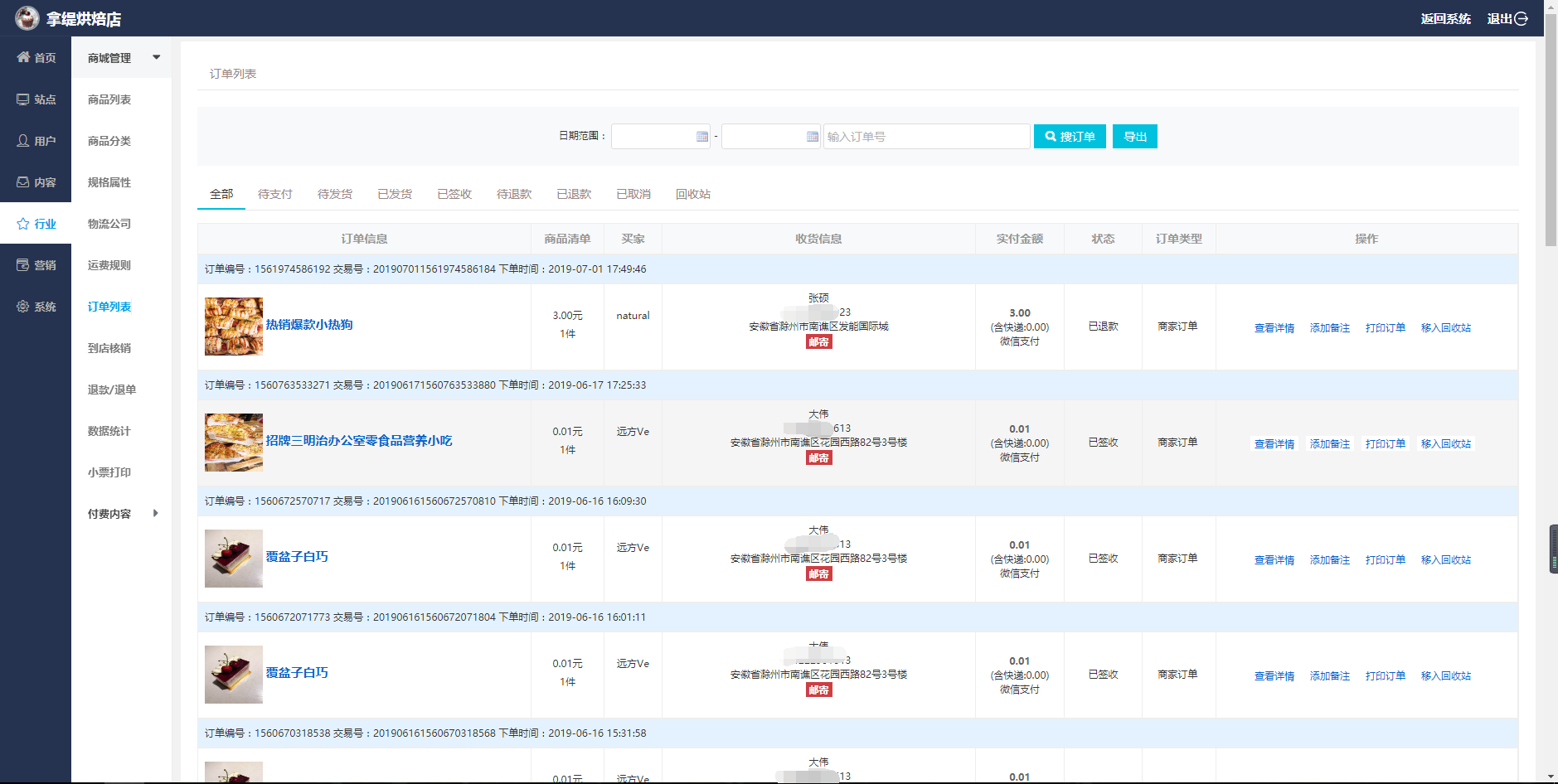This screenshot has height=784, width=1558.
Task: View details of order 1561974586192
Action: (1274, 328)
